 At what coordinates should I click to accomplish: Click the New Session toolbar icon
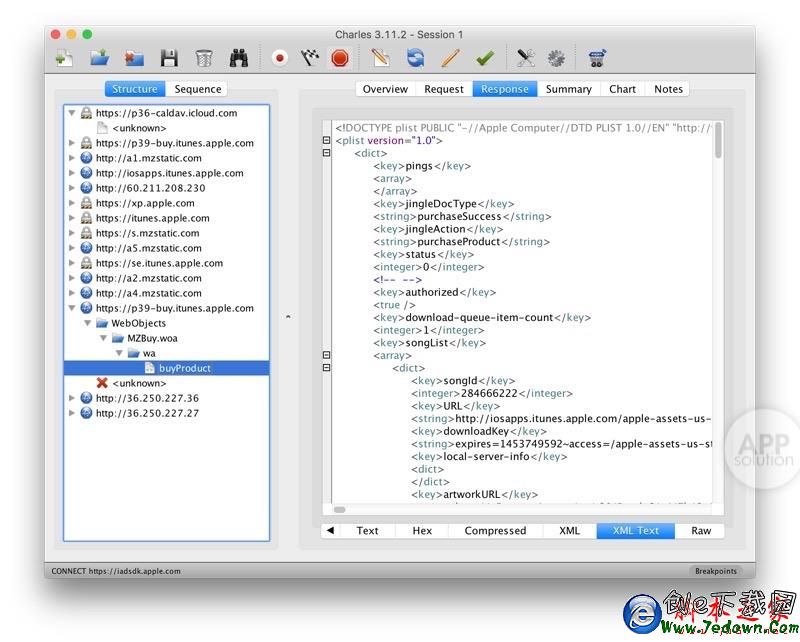tap(64, 58)
